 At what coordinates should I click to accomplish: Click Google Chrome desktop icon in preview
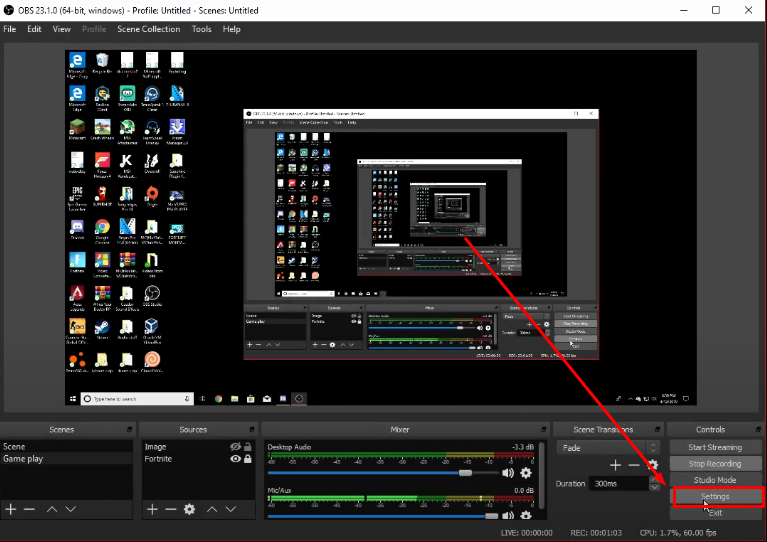[x=102, y=230]
